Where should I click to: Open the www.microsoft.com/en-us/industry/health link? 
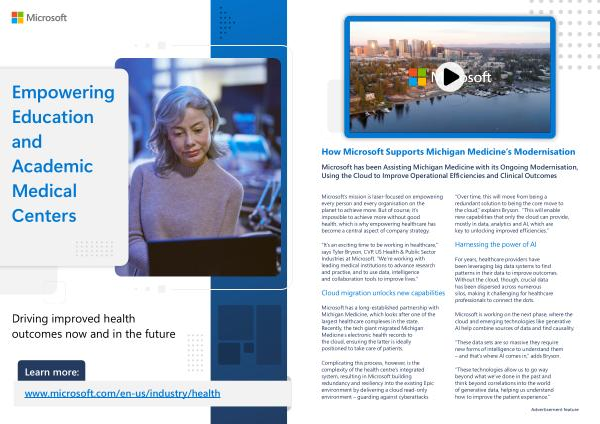pyautogui.click(x=122, y=393)
